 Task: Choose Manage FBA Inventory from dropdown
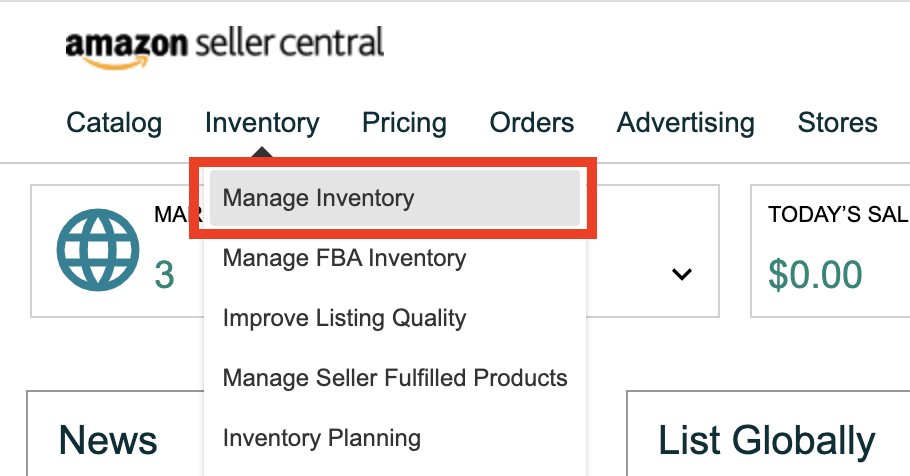pyautogui.click(x=344, y=258)
